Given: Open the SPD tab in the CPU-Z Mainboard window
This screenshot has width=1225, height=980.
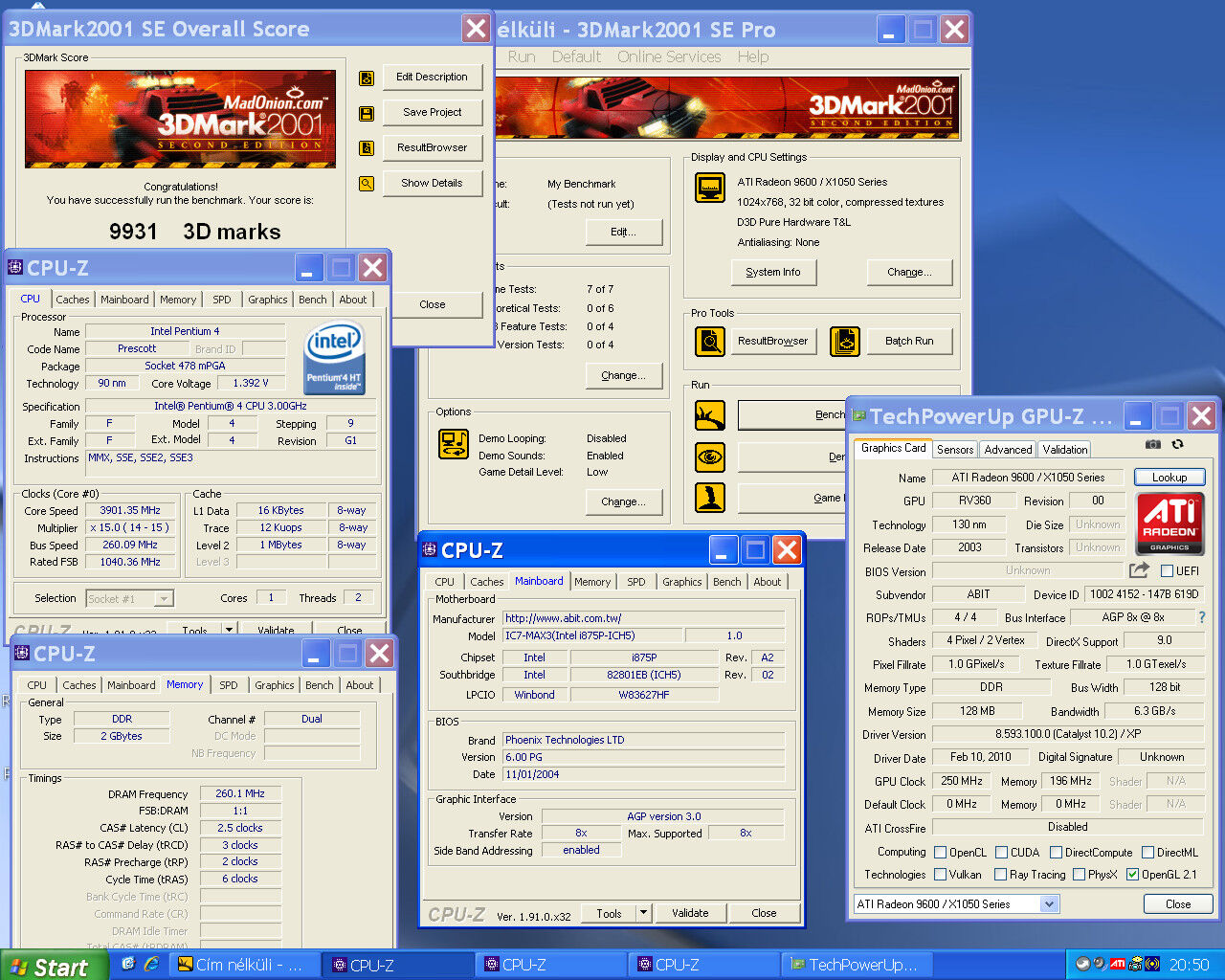Looking at the screenshot, I should (635, 582).
